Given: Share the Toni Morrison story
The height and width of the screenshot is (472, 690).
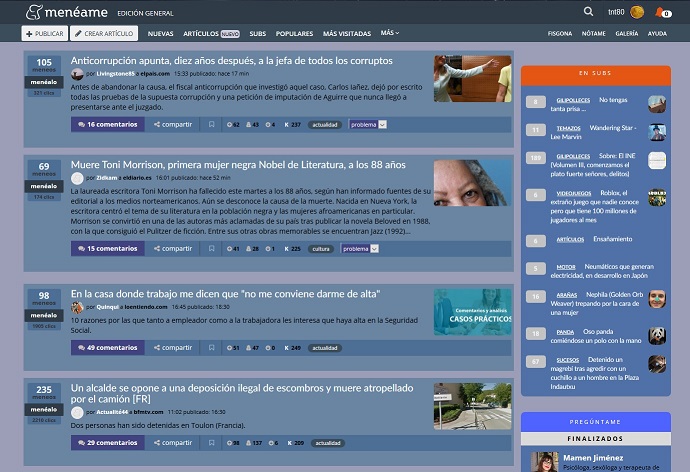Looking at the screenshot, I should [173, 249].
